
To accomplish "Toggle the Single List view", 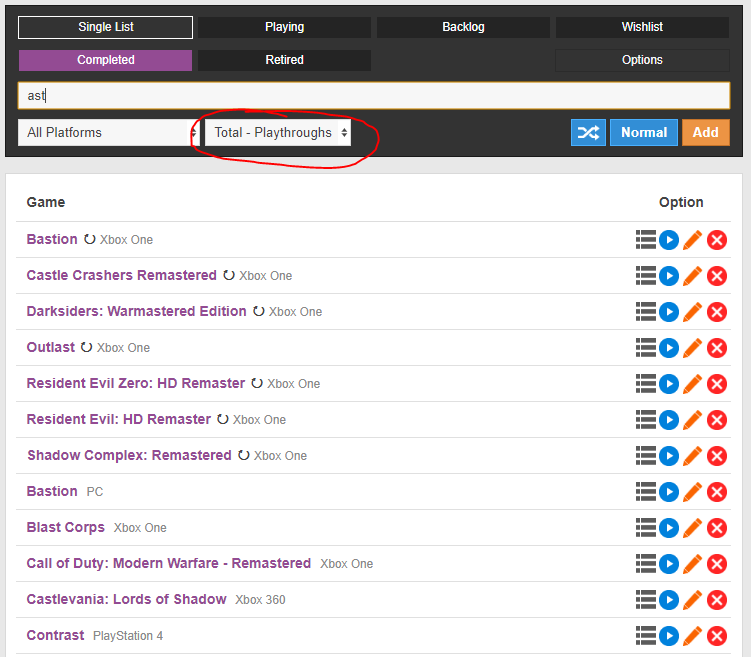I will point(106,27).
